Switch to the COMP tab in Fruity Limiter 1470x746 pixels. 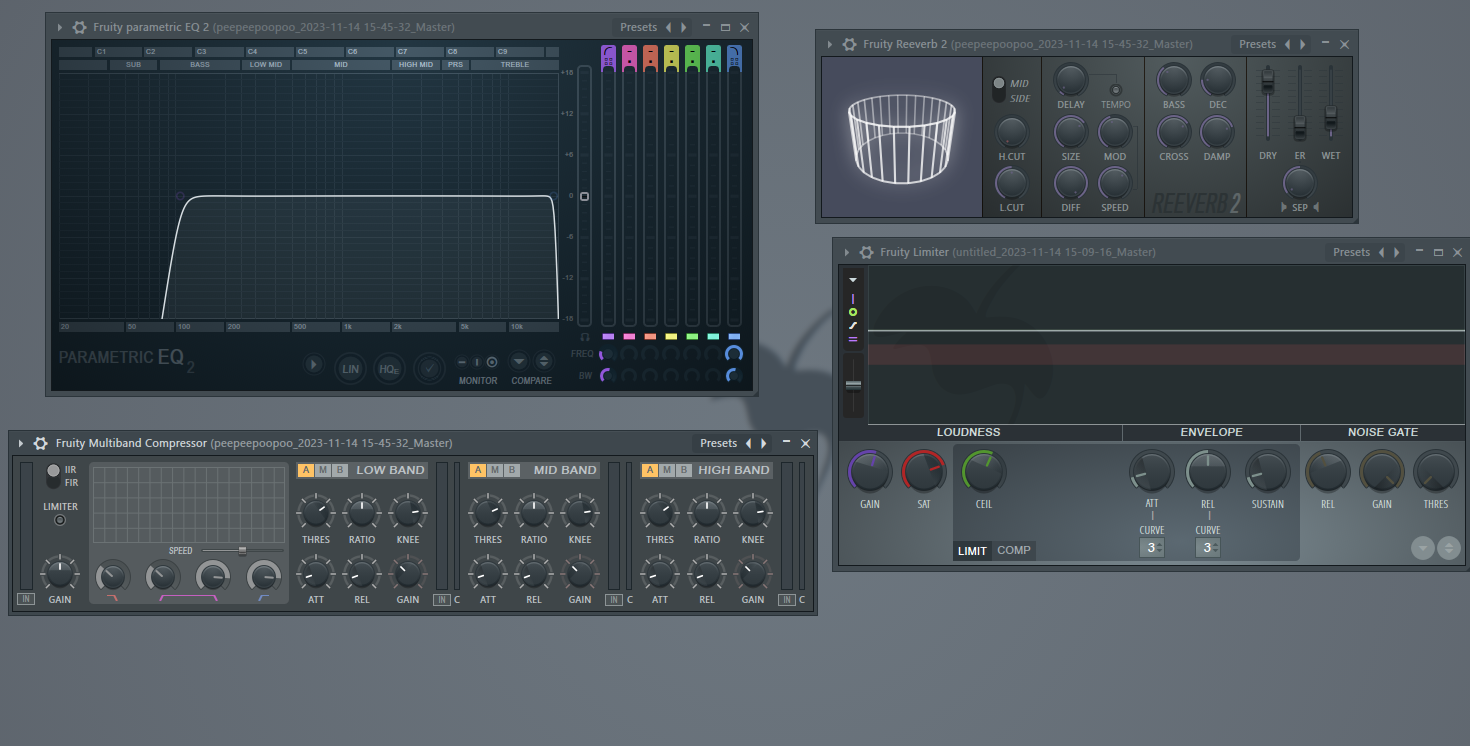[1014, 550]
